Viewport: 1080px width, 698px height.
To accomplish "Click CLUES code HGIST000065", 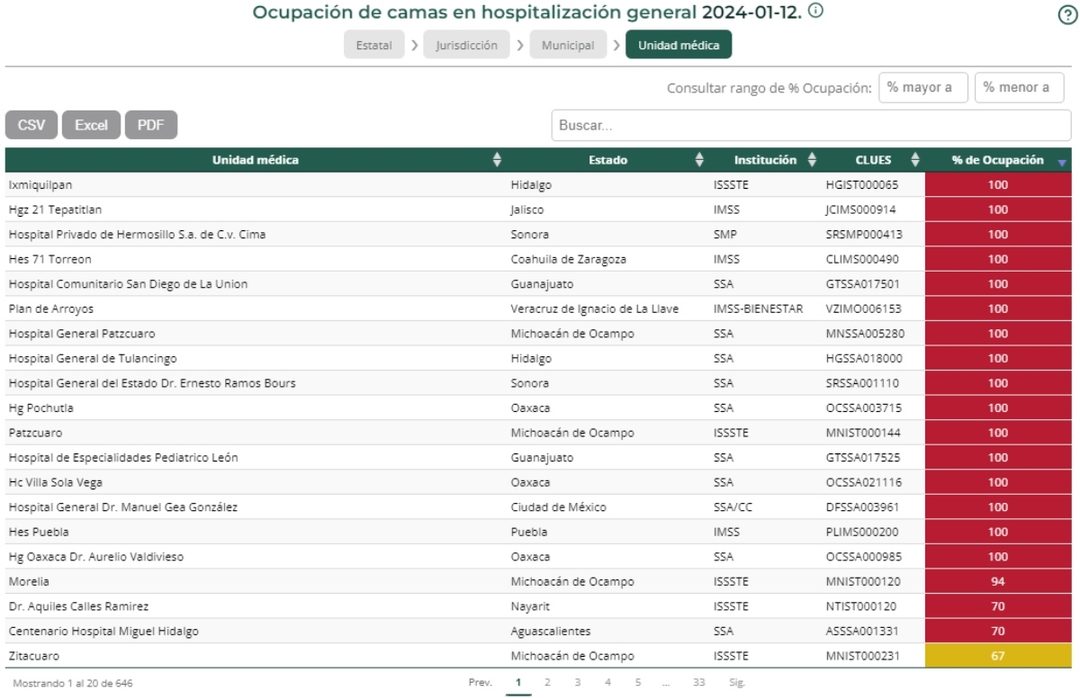I will [x=862, y=185].
